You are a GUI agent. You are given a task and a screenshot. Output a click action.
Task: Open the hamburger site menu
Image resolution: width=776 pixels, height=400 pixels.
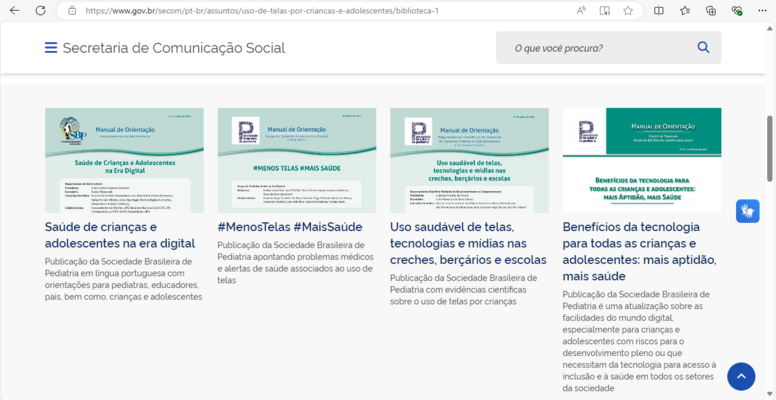[x=51, y=48]
